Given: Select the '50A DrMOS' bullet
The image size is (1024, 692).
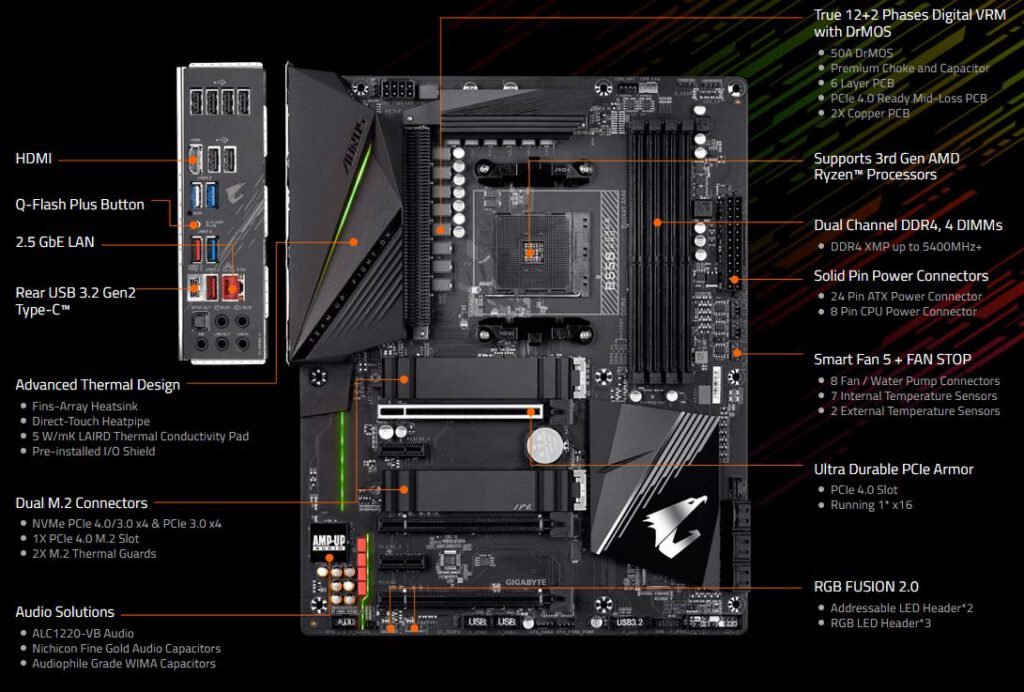Looking at the screenshot, I should [x=861, y=53].
